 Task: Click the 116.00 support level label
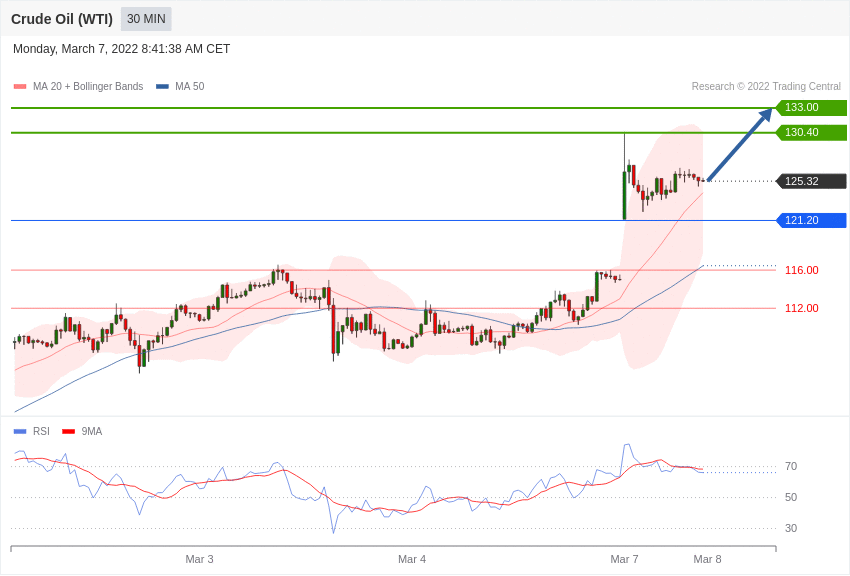[x=801, y=270]
